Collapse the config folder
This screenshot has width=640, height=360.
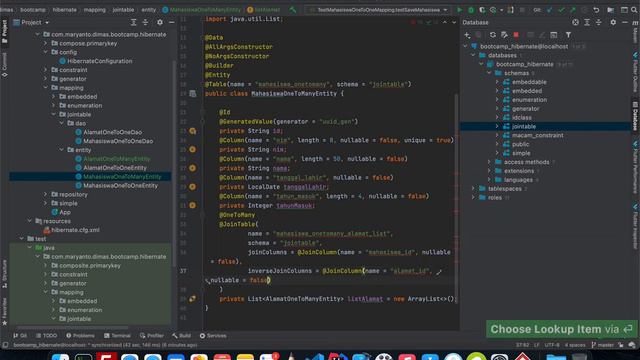(45, 52)
